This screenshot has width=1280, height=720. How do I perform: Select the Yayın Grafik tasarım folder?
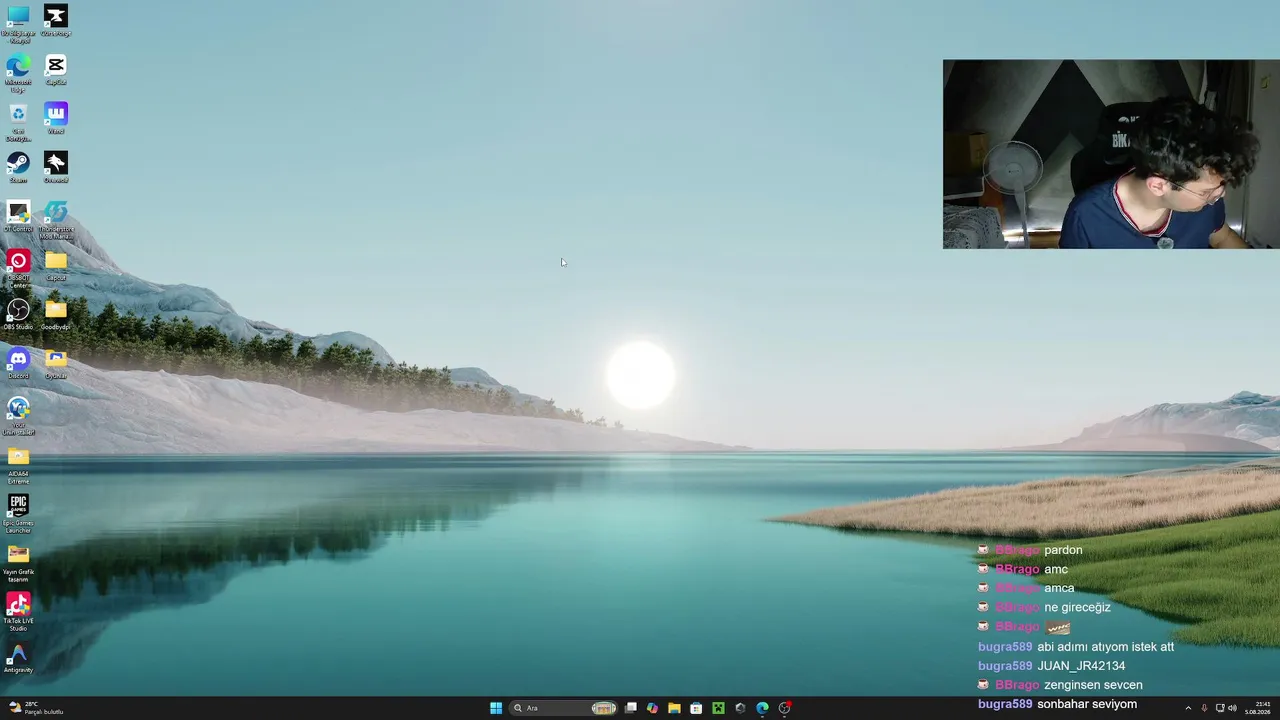point(18,563)
